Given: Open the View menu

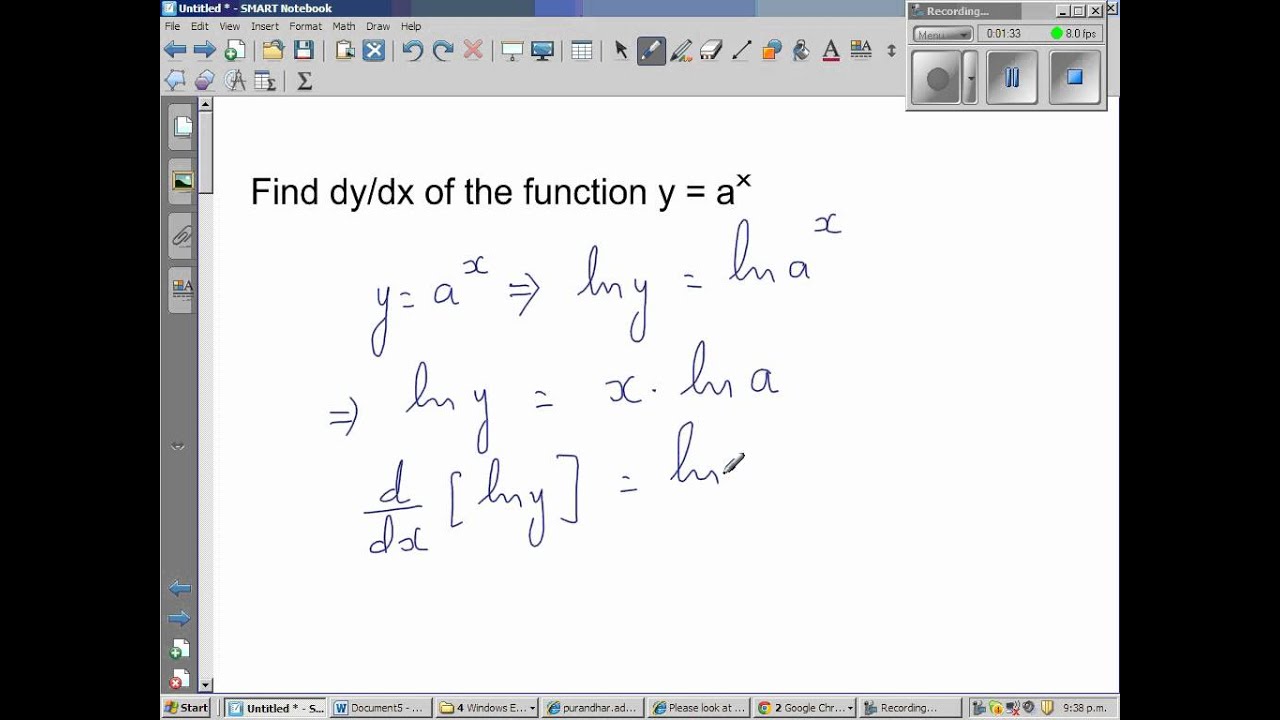Looking at the screenshot, I should [x=230, y=26].
